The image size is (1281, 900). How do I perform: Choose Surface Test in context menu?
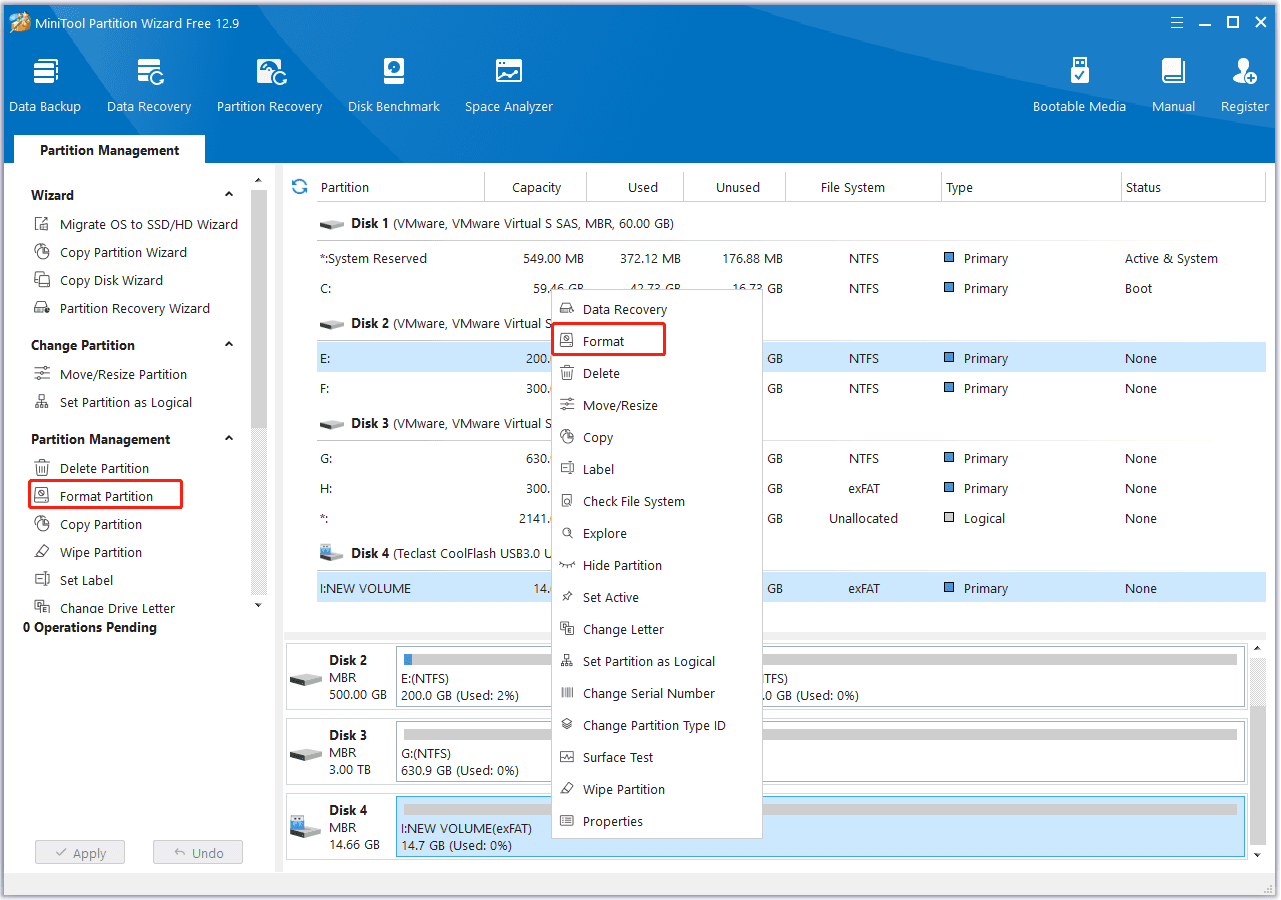[x=657, y=757]
